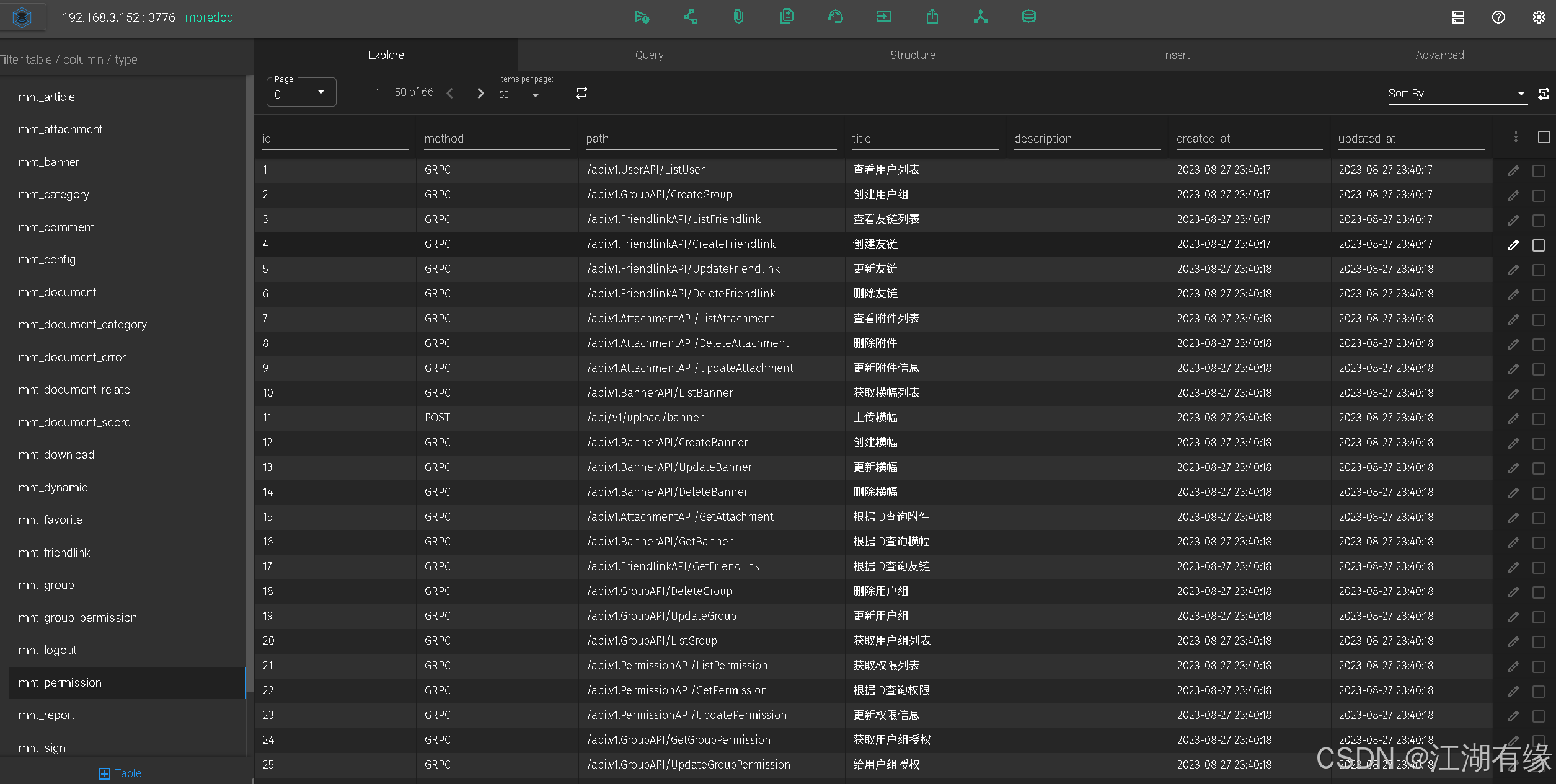This screenshot has width=1556, height=784.
Task: Open the Page number dropdown
Action: pos(301,93)
